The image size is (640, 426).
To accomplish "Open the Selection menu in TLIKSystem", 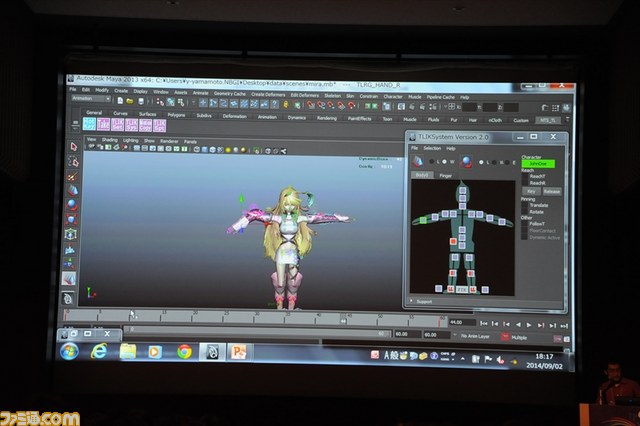I will (x=432, y=148).
